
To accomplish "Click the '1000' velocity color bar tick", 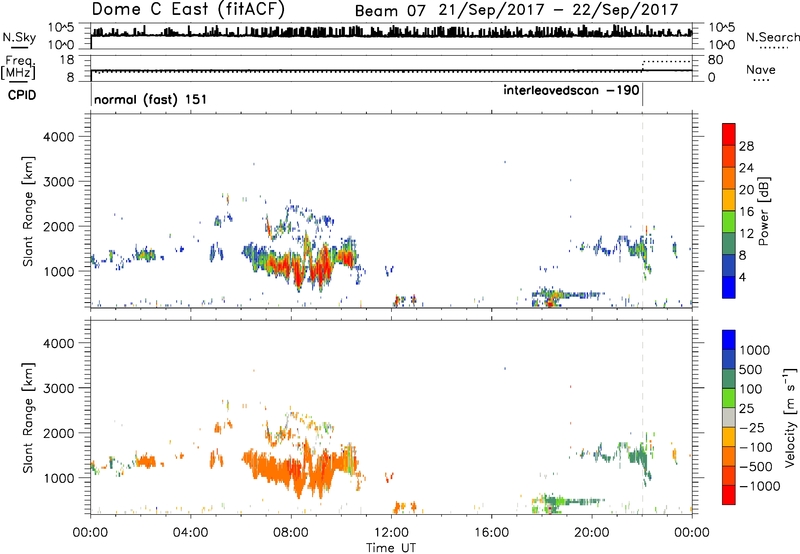I will pos(754,350).
